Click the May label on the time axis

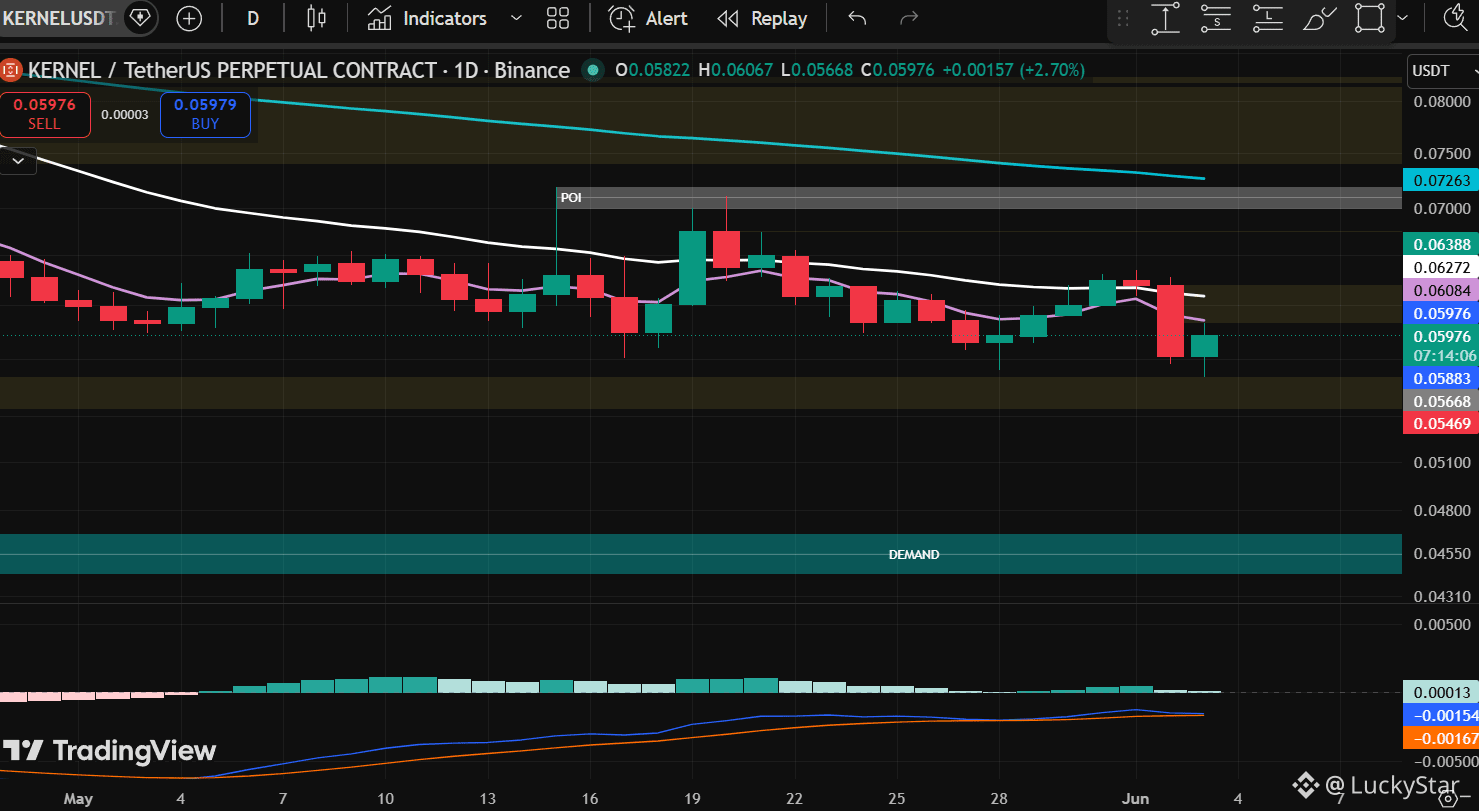[77, 799]
